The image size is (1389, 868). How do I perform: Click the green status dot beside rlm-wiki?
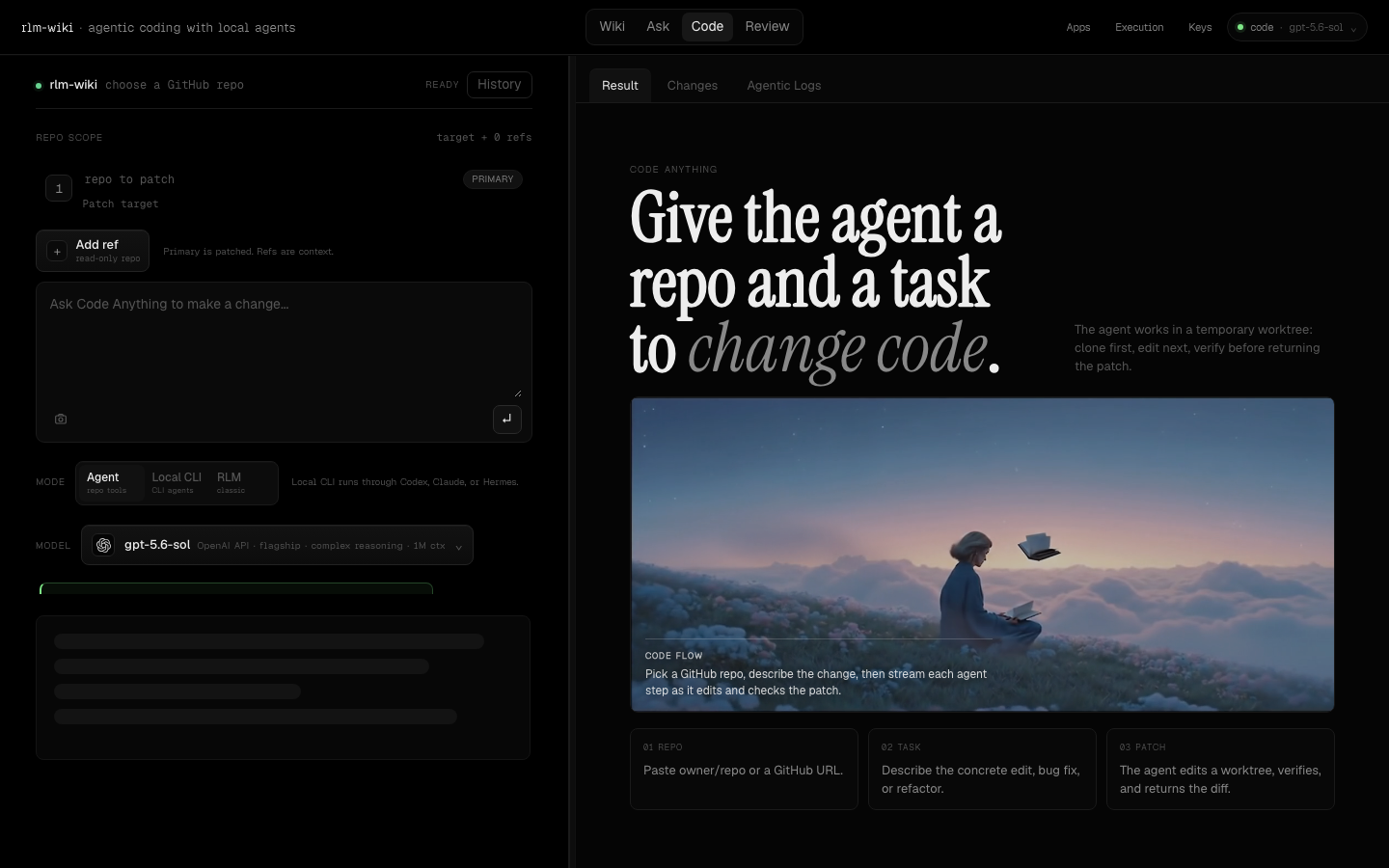coord(39,85)
